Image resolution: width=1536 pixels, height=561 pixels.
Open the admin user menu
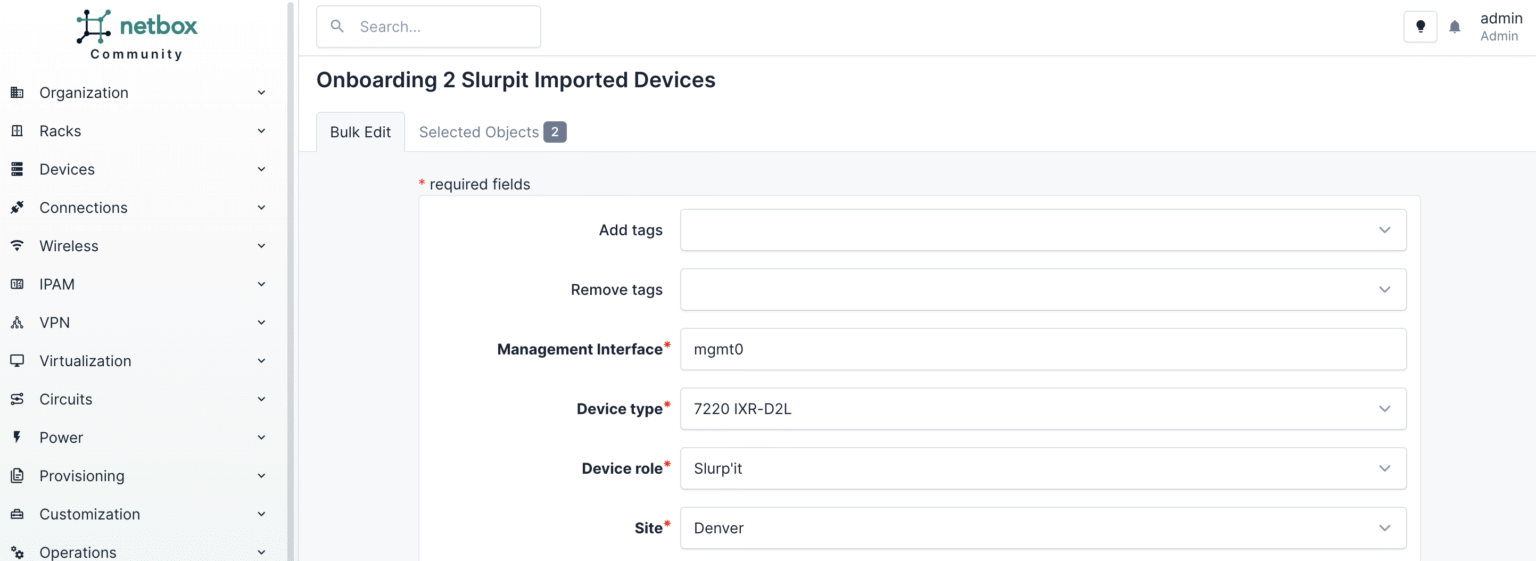point(1500,27)
